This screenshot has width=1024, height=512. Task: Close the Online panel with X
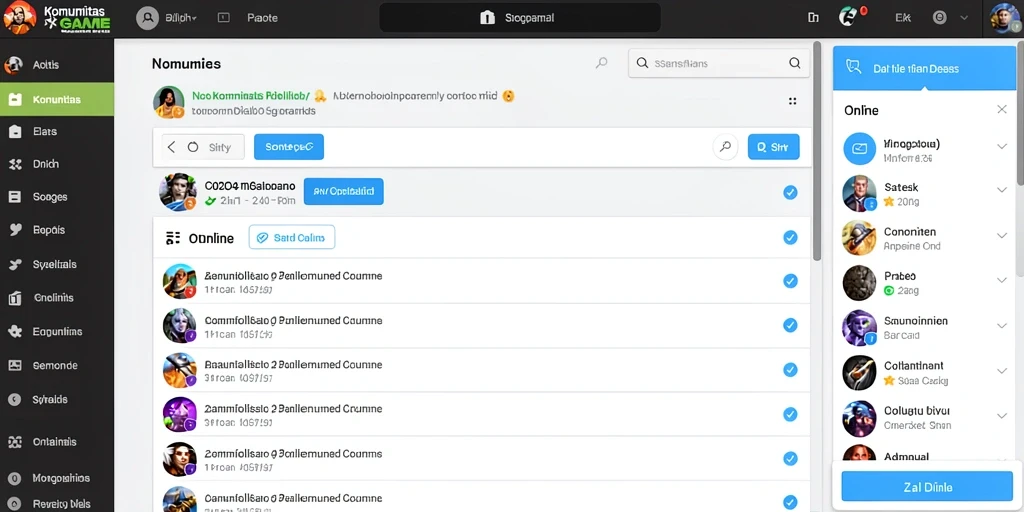pos(1002,109)
